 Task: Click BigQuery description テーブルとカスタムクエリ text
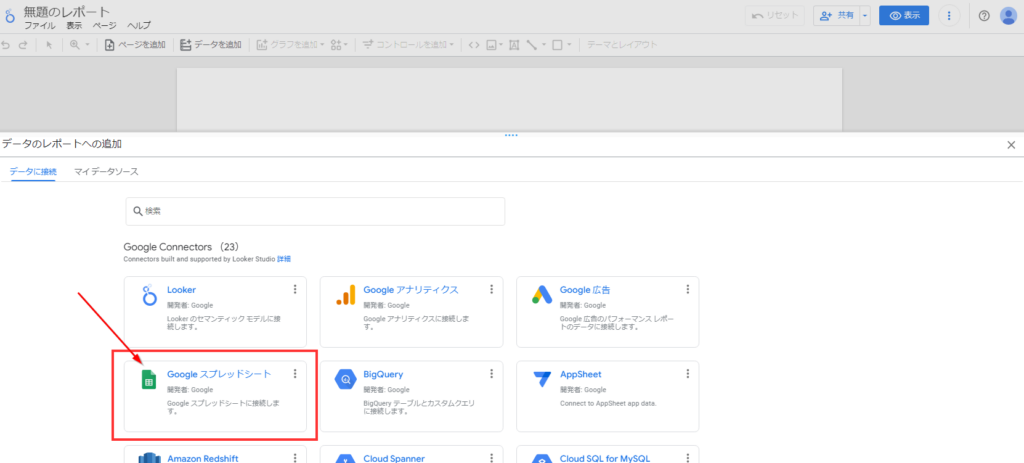419,407
